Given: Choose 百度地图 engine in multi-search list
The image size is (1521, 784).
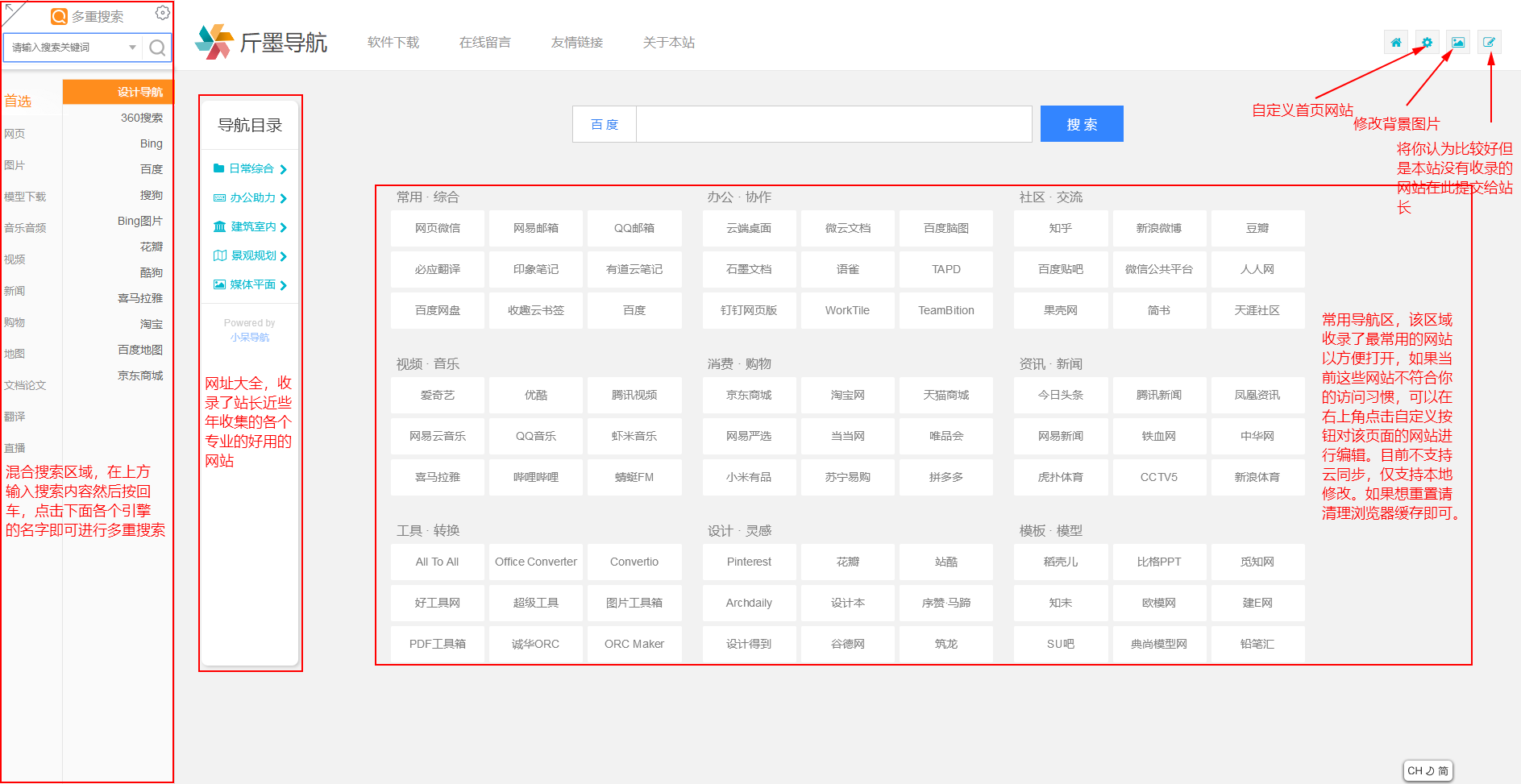Looking at the screenshot, I should [x=140, y=350].
